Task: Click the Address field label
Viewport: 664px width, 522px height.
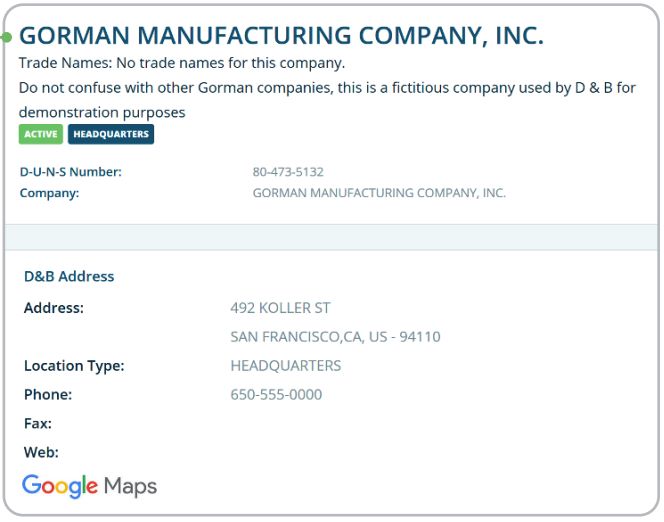Action: point(54,308)
